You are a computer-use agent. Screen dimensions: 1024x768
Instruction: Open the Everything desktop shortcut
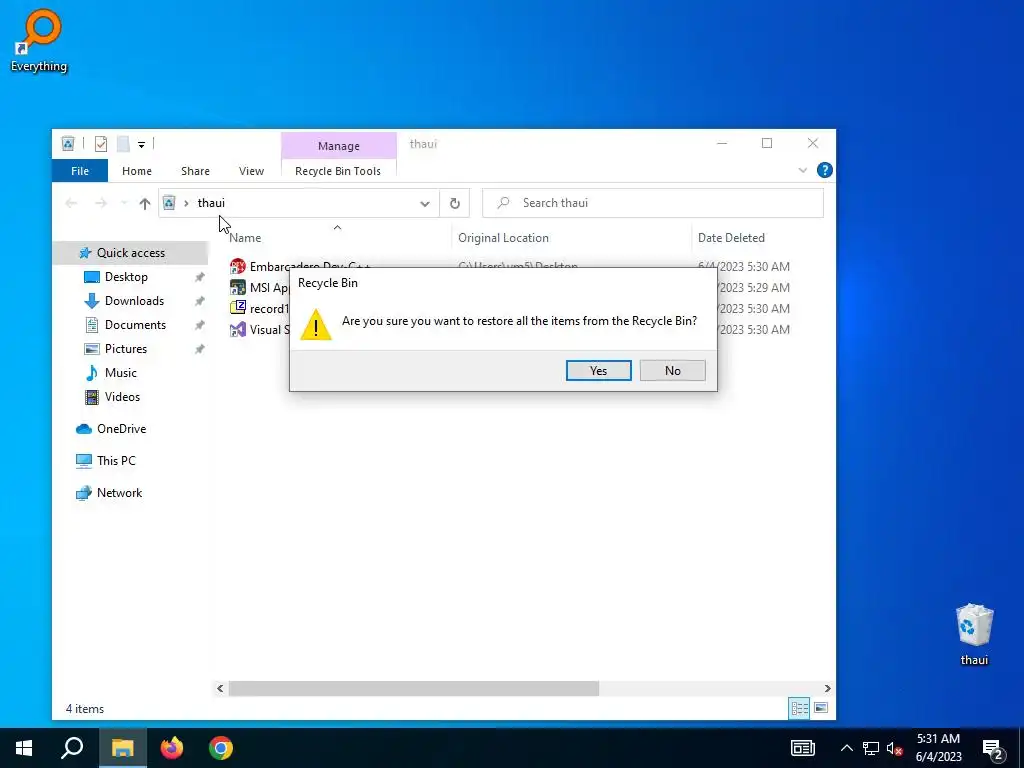39,40
